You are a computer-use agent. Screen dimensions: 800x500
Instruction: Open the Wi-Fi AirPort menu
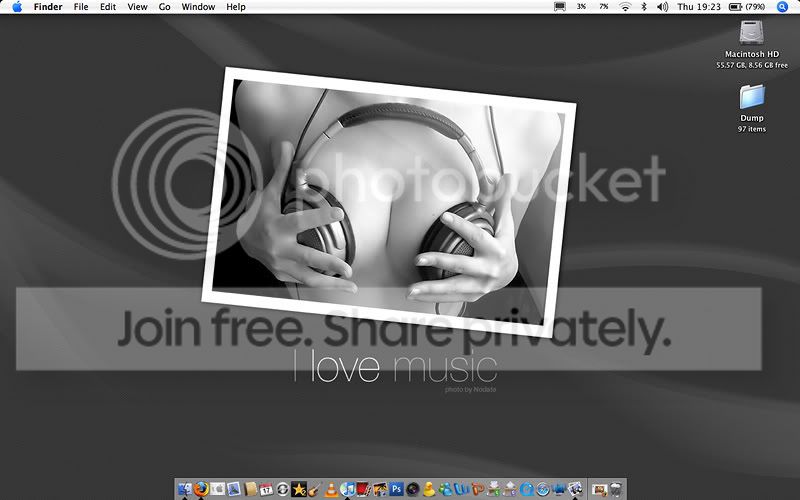[625, 7]
